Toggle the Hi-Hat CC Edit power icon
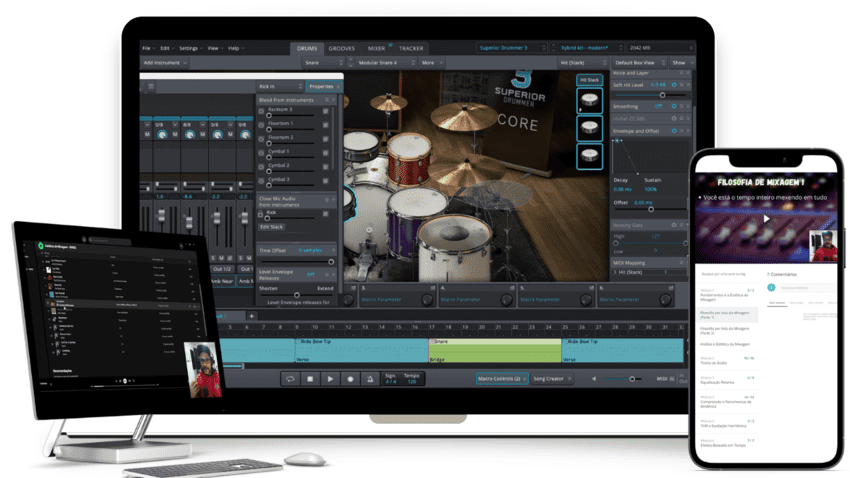Screen dimensions: 850x478 (x=674, y=118)
